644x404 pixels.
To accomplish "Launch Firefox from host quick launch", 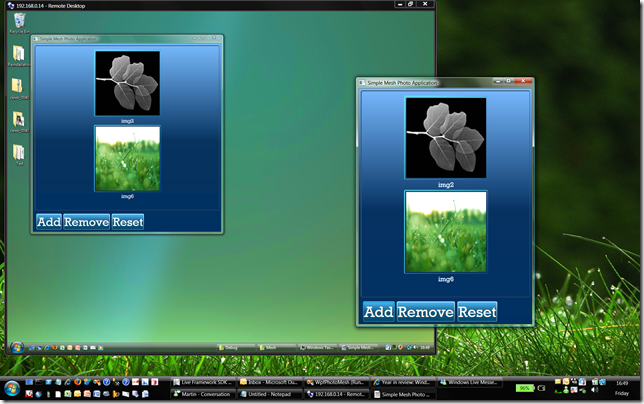I will [78, 382].
